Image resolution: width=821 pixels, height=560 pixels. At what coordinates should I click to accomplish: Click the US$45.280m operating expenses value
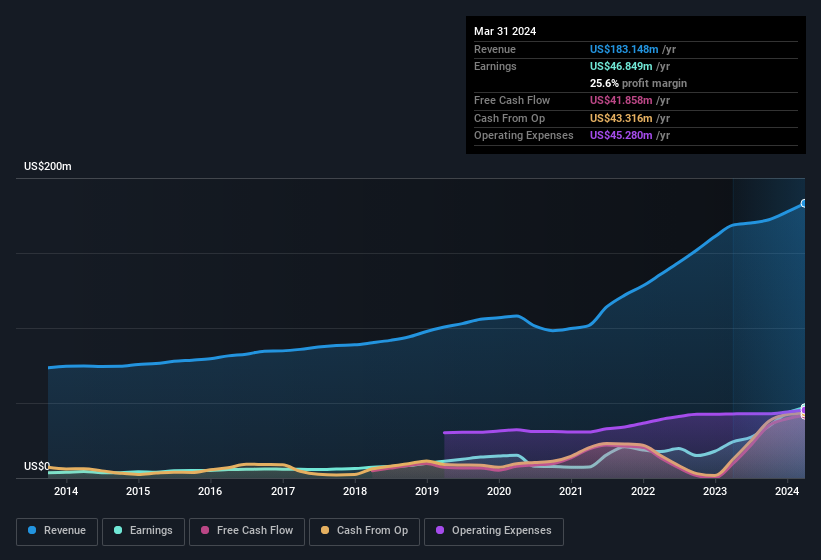[621, 136]
